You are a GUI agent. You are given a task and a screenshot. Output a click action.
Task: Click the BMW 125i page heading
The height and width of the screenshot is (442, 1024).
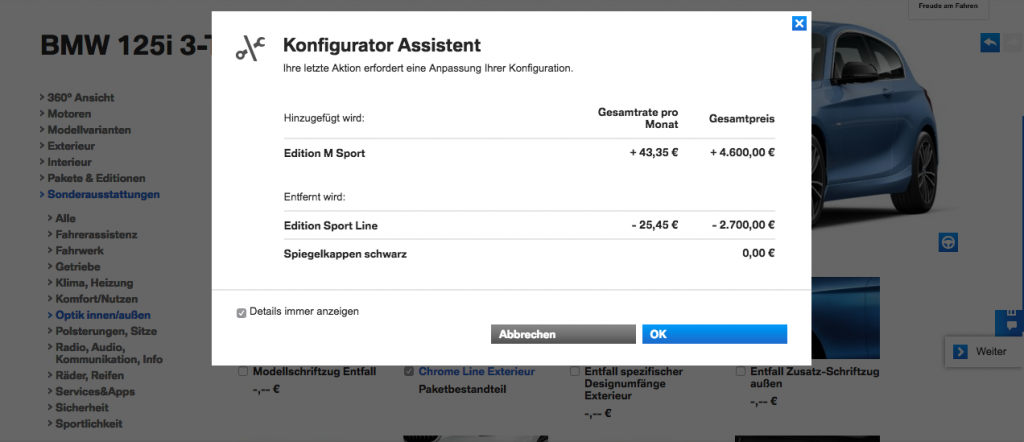pyautogui.click(x=126, y=44)
